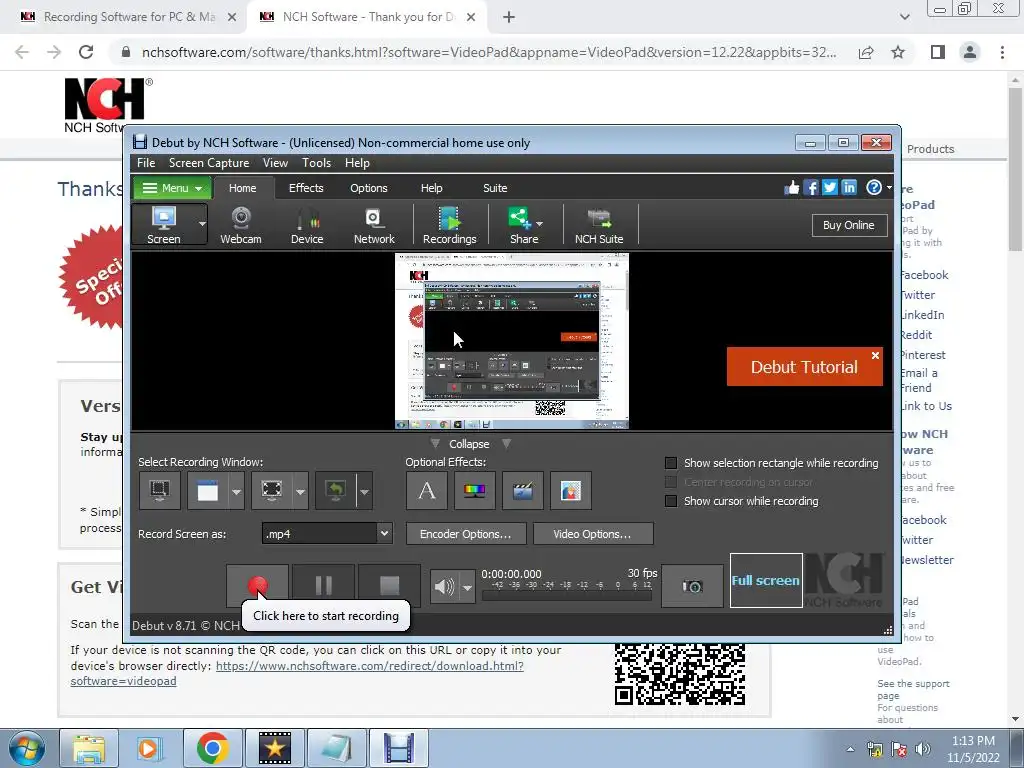
Task: Click the audio level meter bar
Action: point(566,595)
